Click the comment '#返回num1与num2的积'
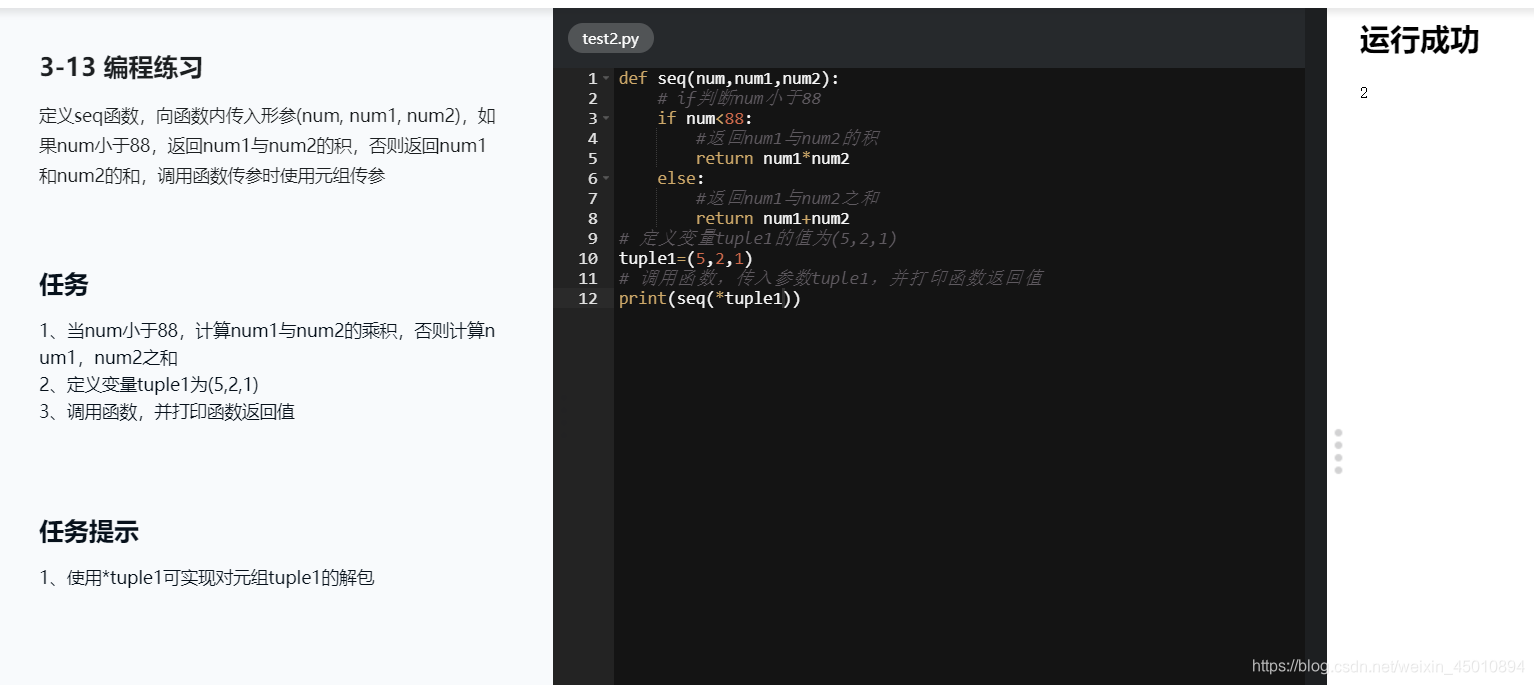Viewport: 1534px width, 685px height. pyautogui.click(x=787, y=138)
